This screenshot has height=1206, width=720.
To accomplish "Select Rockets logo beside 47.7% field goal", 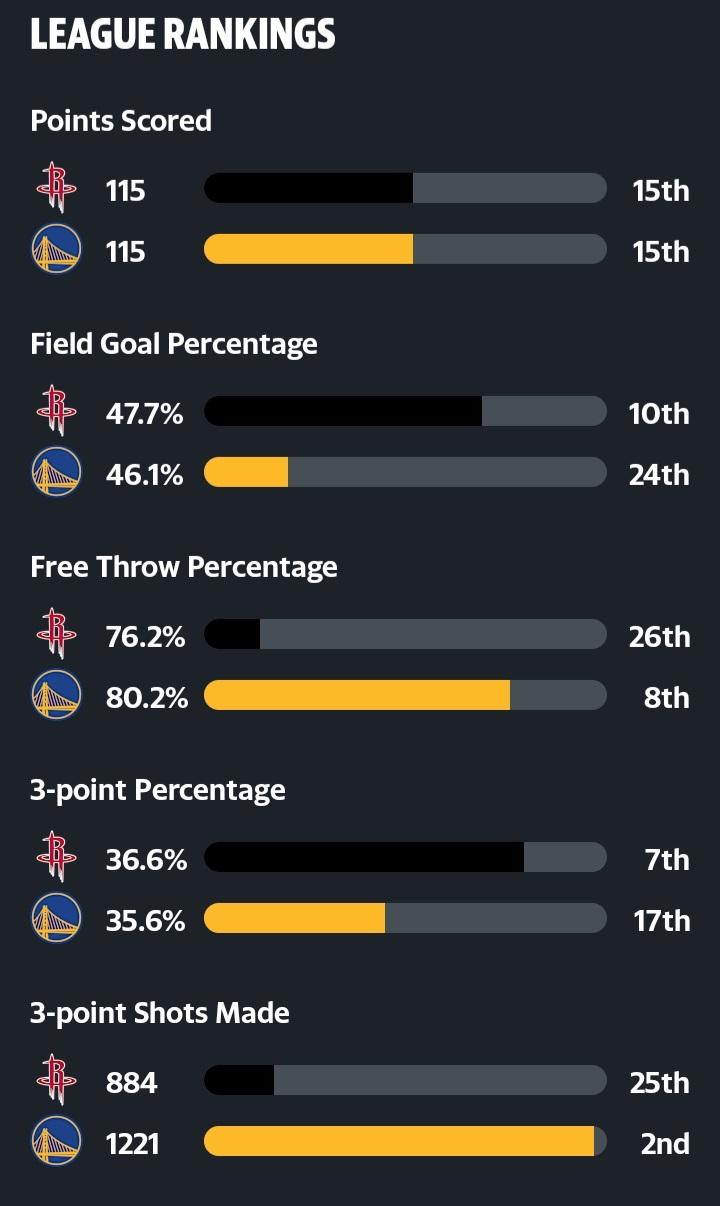I will coord(56,411).
